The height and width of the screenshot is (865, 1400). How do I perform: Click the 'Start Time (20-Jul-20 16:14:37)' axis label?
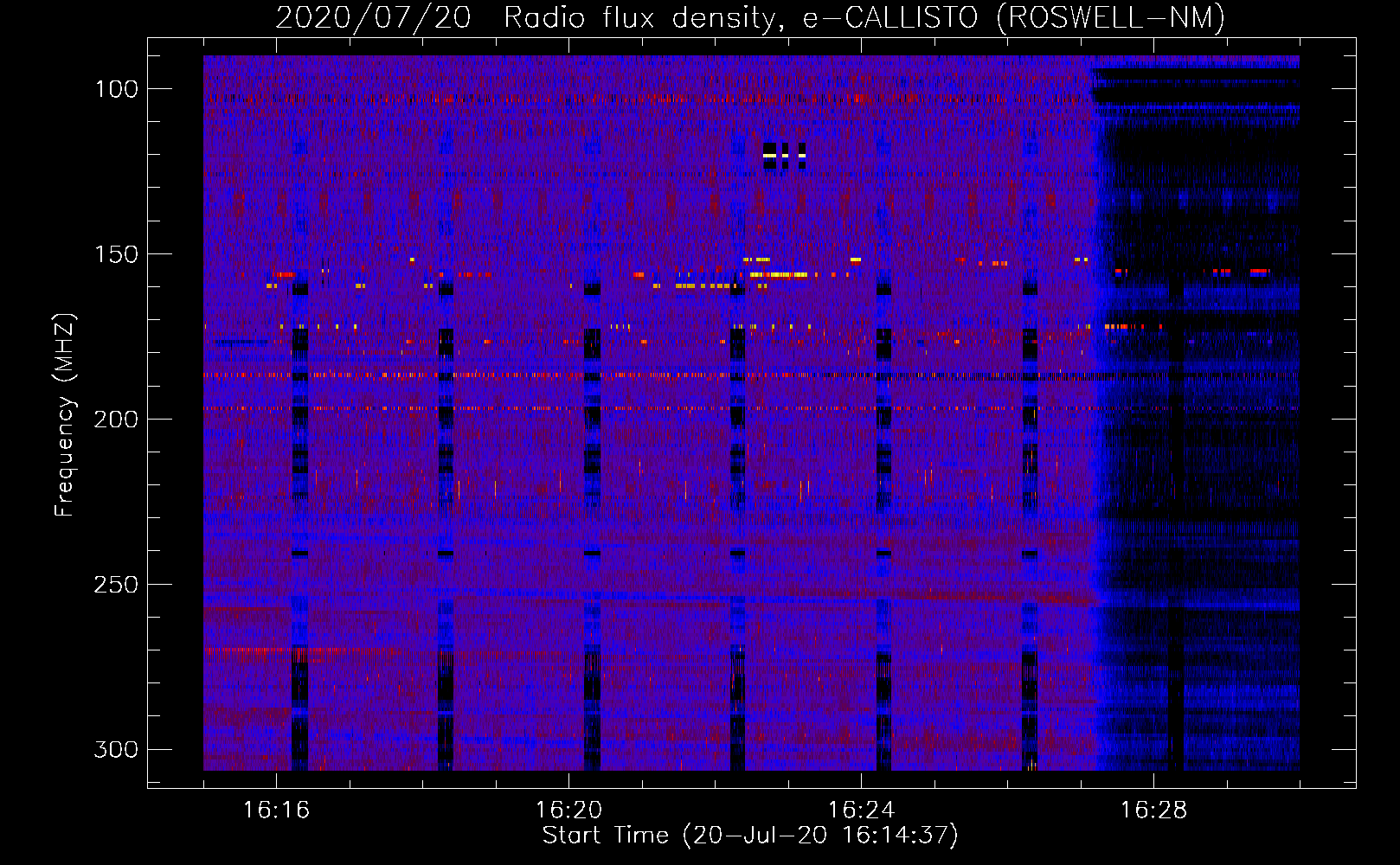[x=750, y=836]
